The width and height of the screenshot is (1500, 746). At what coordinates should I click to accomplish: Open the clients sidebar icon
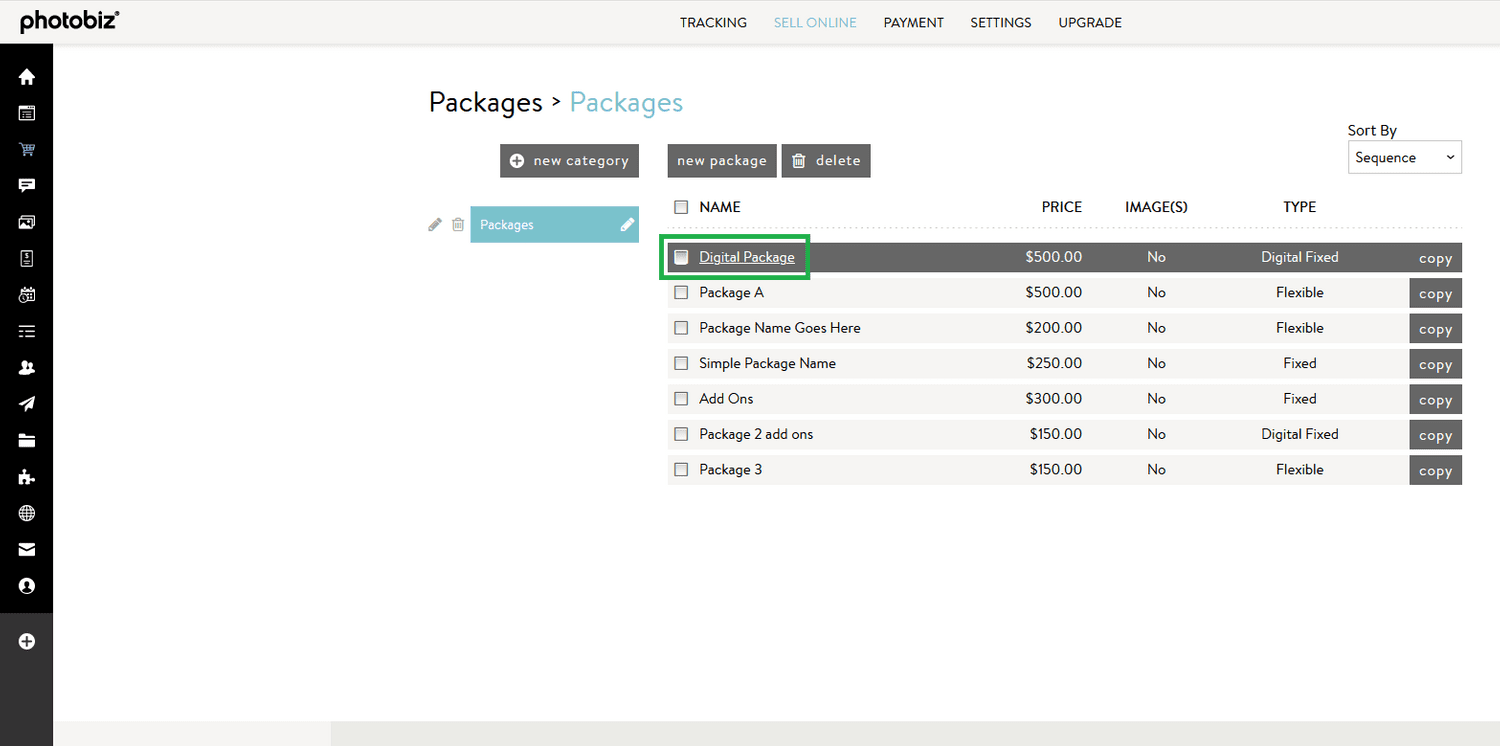pyautogui.click(x=26, y=367)
